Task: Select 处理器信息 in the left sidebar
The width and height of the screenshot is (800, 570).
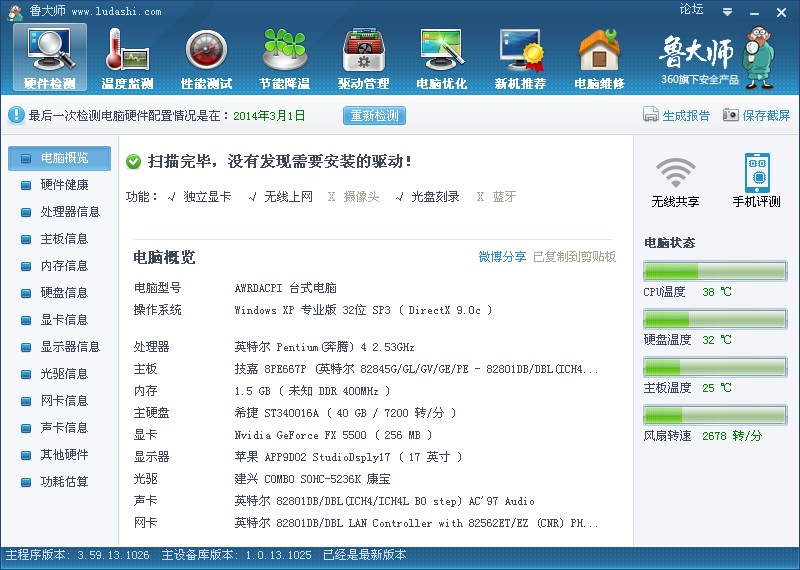Action: point(69,212)
